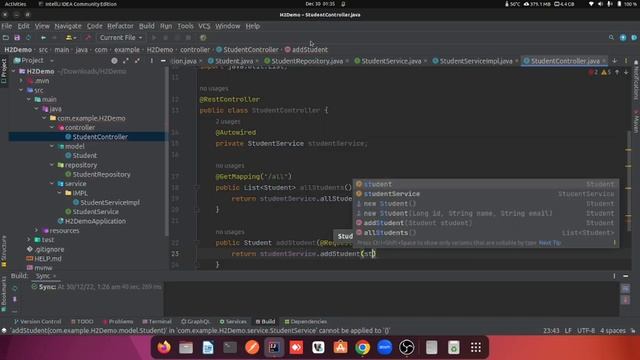Go to previous highlighted error arrow
This screenshot has width=640, height=360.
617,72
